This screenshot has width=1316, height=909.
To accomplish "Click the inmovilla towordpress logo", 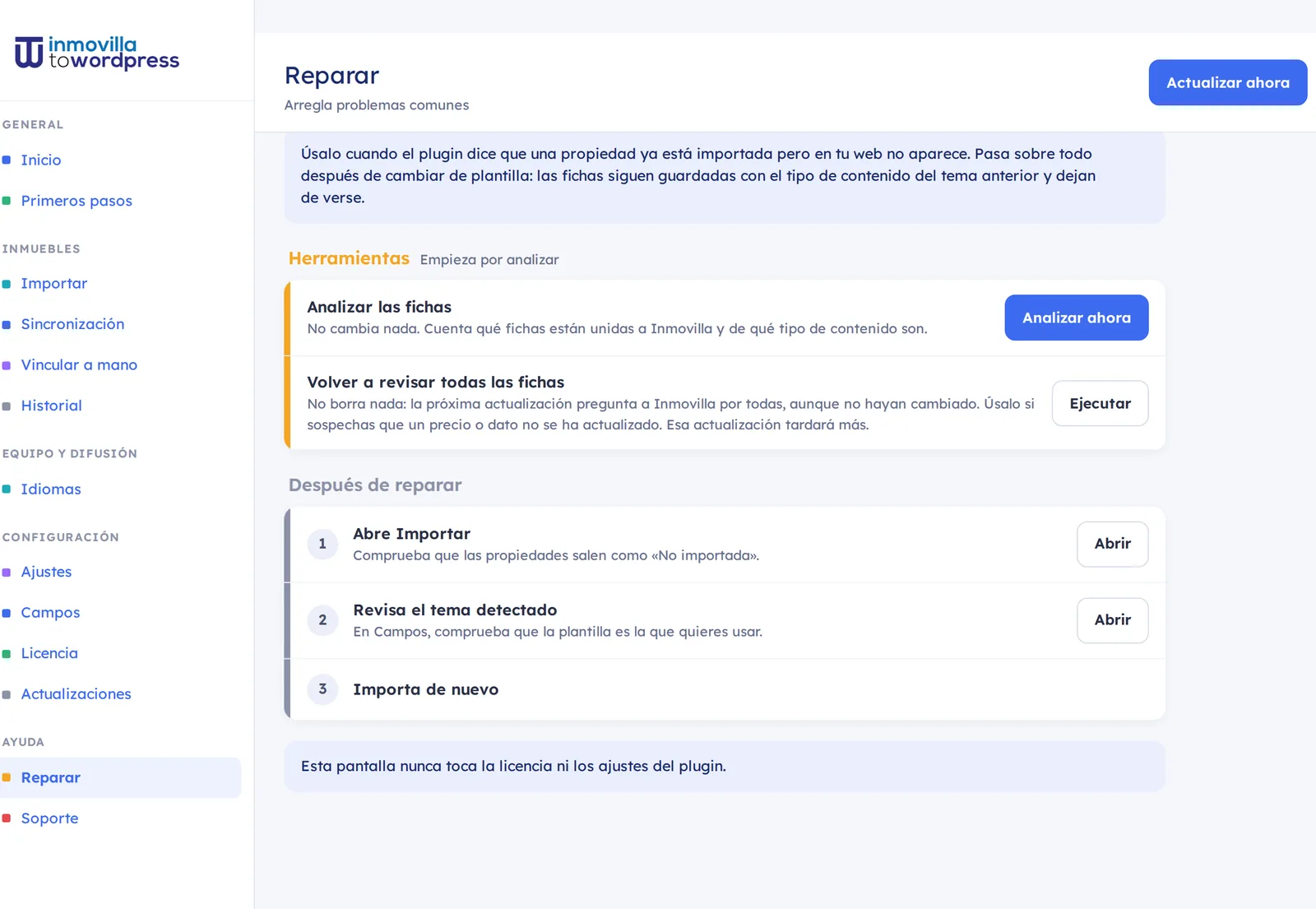I will coord(97,53).
